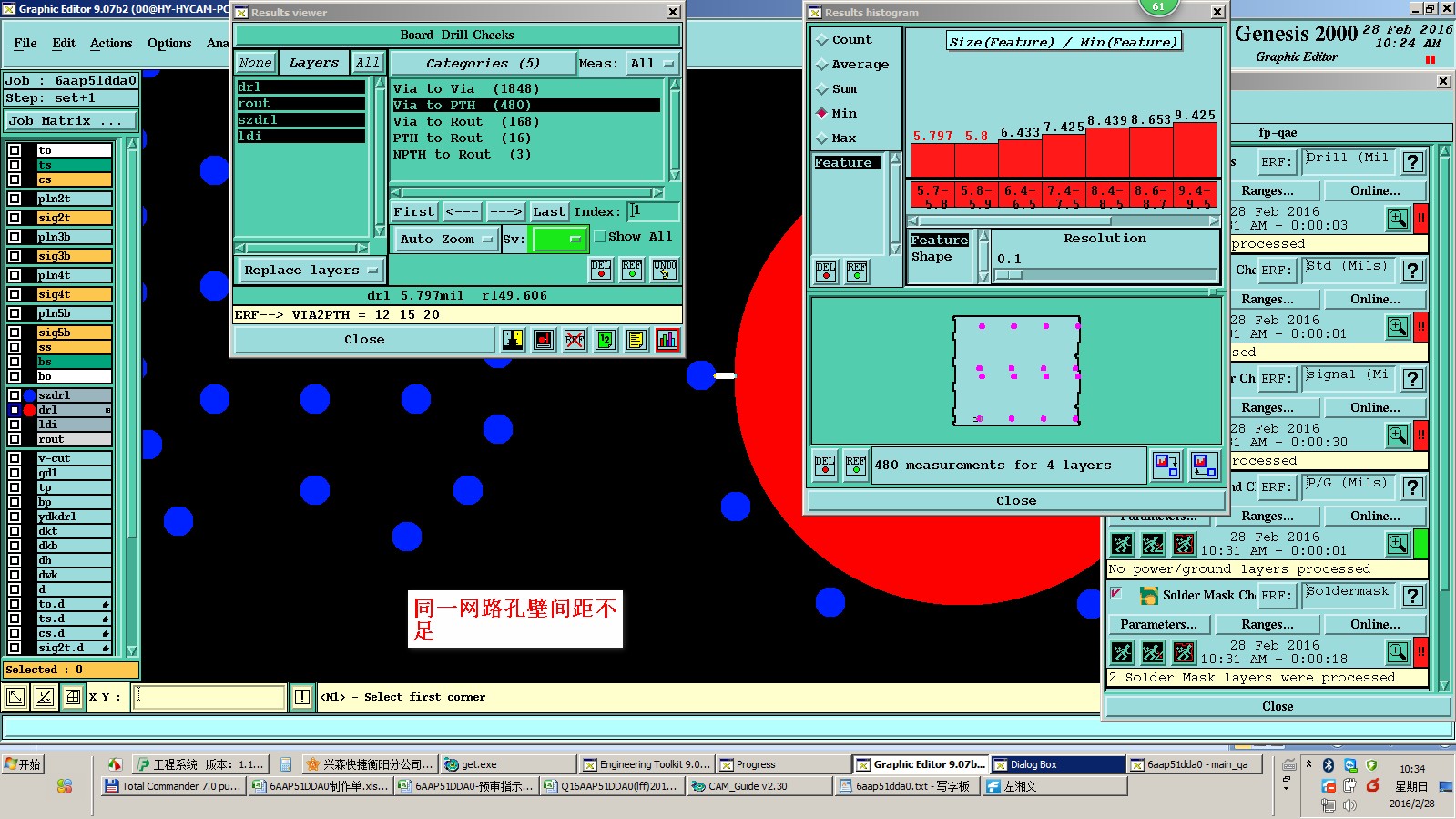Image resolution: width=1456 pixels, height=819 pixels.
Task: Open help for Drill ERF field
Action: 1413,162
